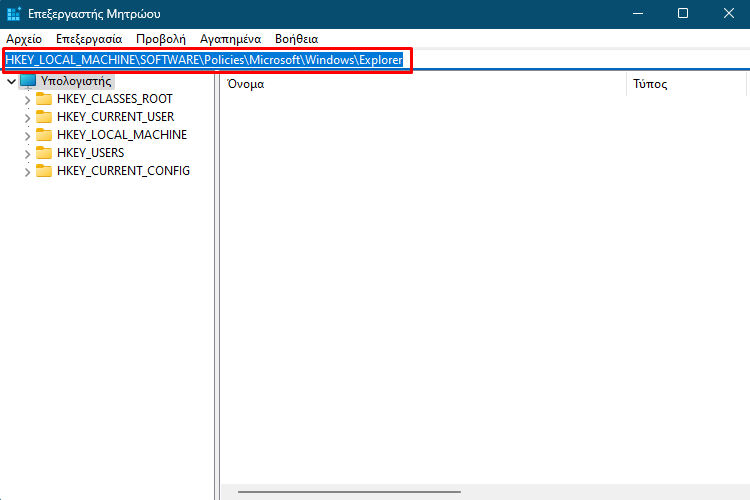Sort by the Τύπος column header
The image size is (750, 500).
pos(687,84)
